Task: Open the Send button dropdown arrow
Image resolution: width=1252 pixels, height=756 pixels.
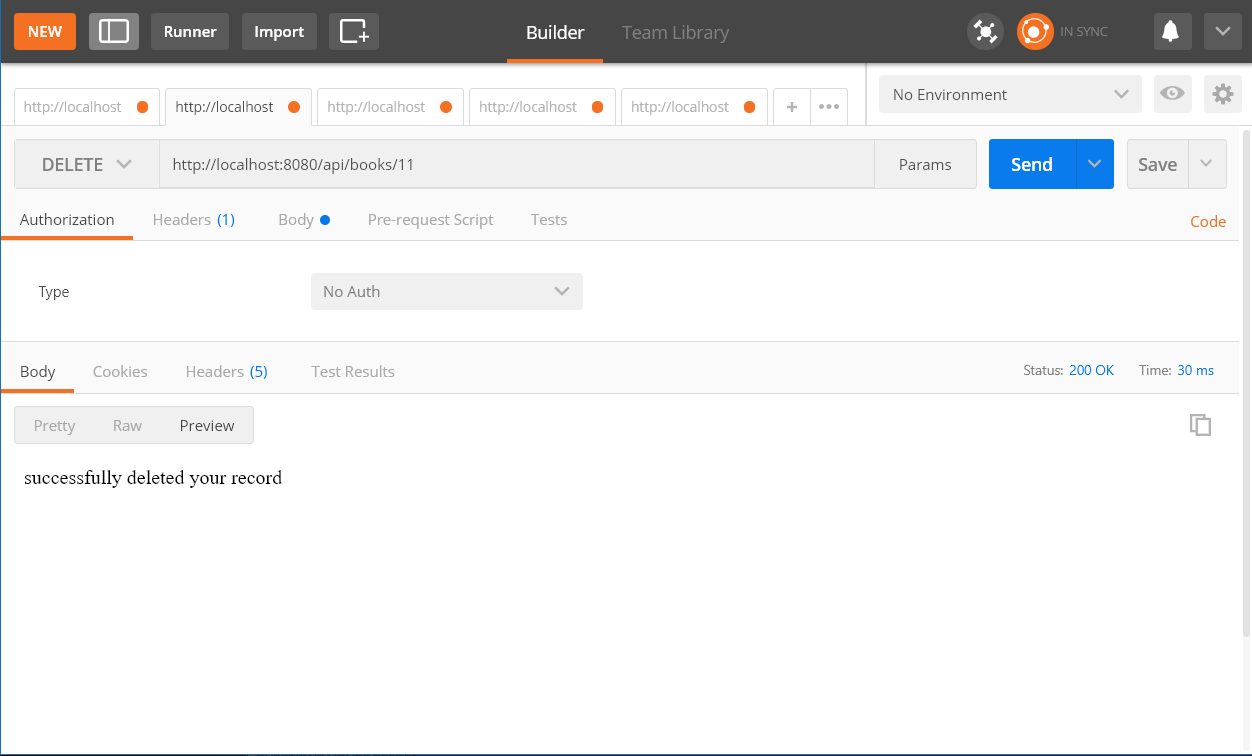Action: [1095, 165]
